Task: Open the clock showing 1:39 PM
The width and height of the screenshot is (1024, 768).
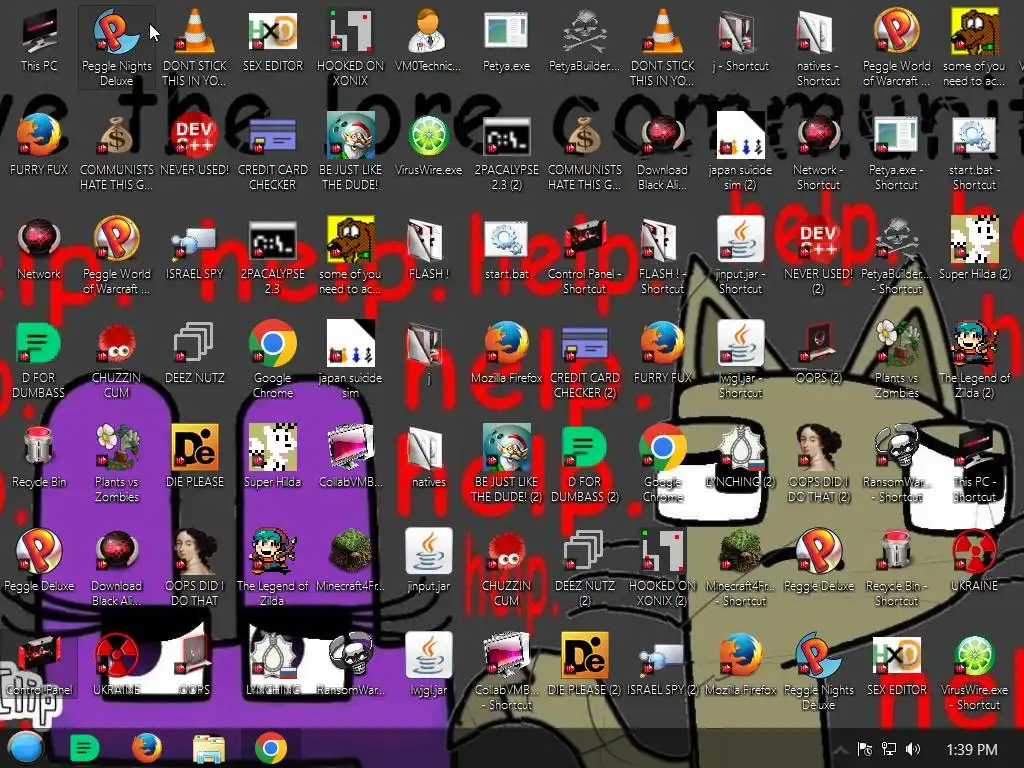Action: (x=972, y=750)
